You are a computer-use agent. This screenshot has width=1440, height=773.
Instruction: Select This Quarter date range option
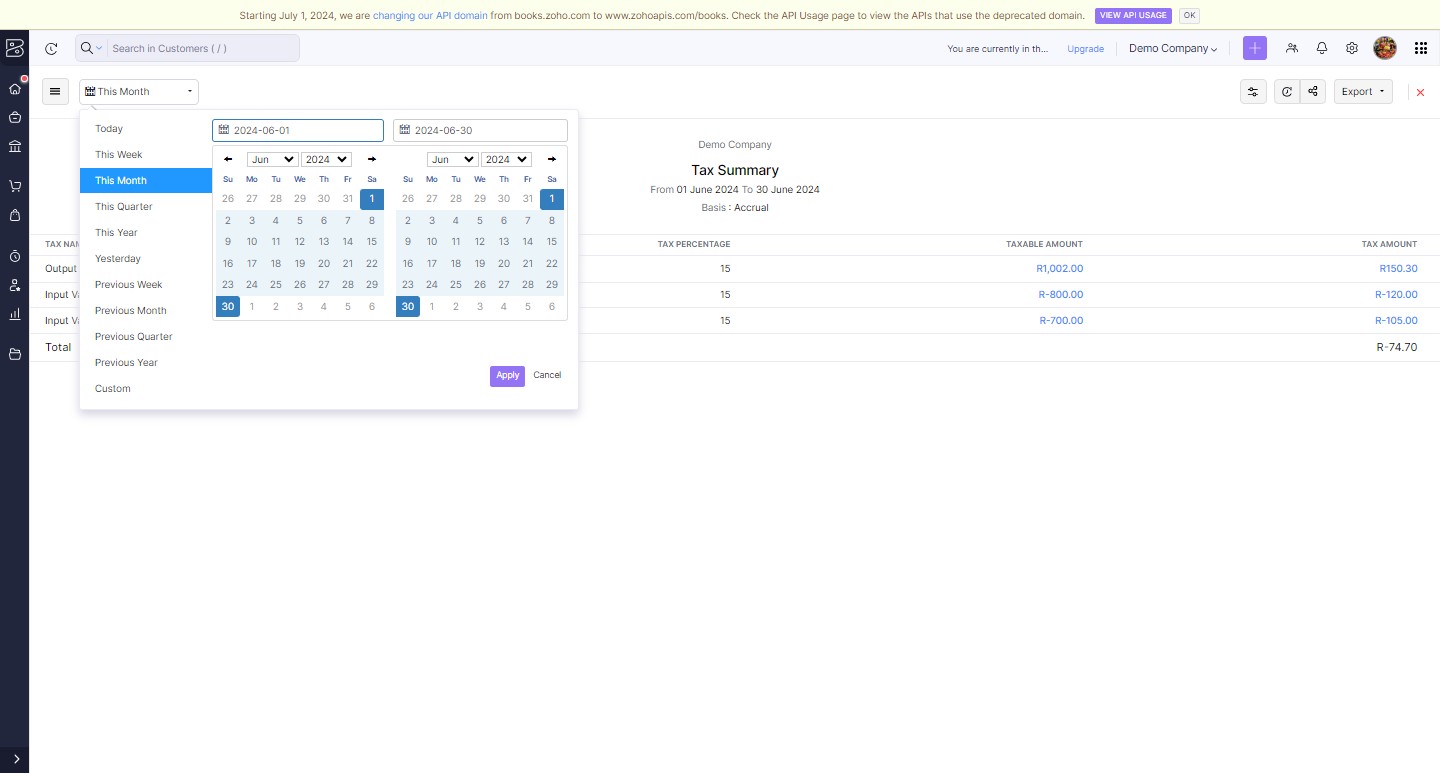point(123,206)
